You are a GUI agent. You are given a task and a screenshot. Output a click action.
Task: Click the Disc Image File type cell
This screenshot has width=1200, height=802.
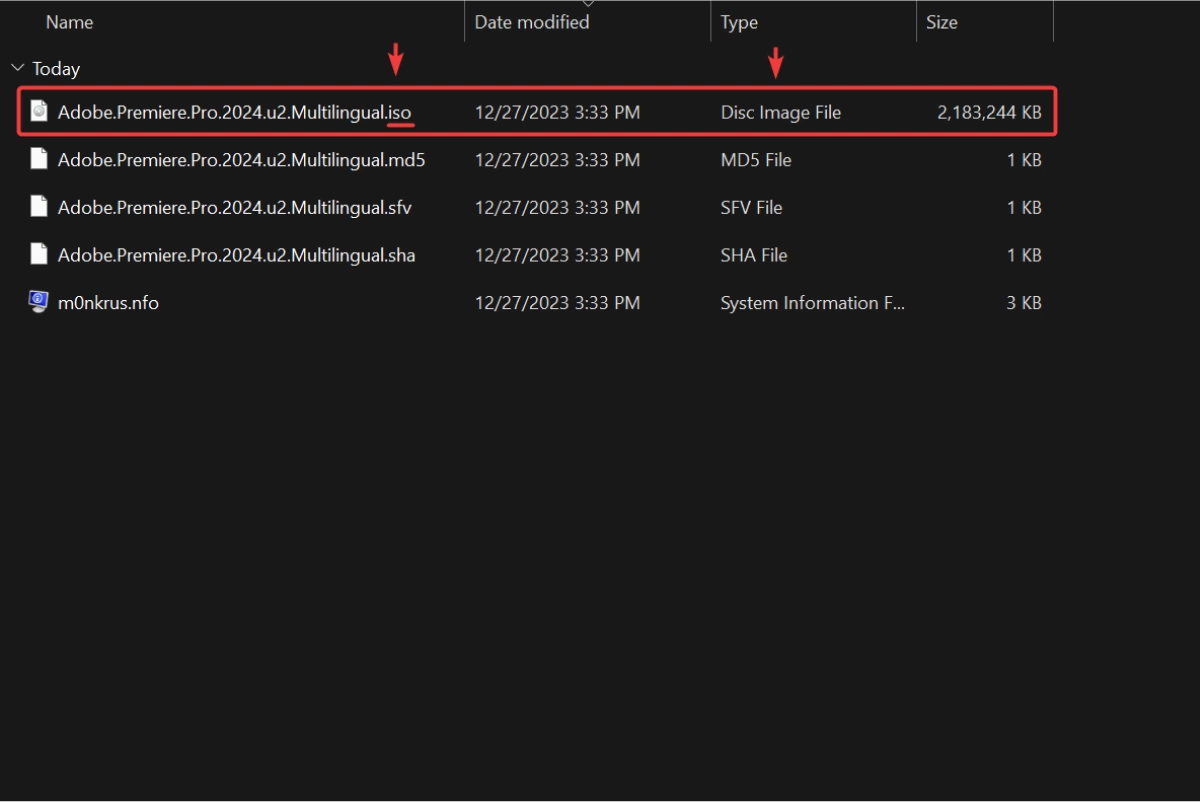tap(781, 113)
